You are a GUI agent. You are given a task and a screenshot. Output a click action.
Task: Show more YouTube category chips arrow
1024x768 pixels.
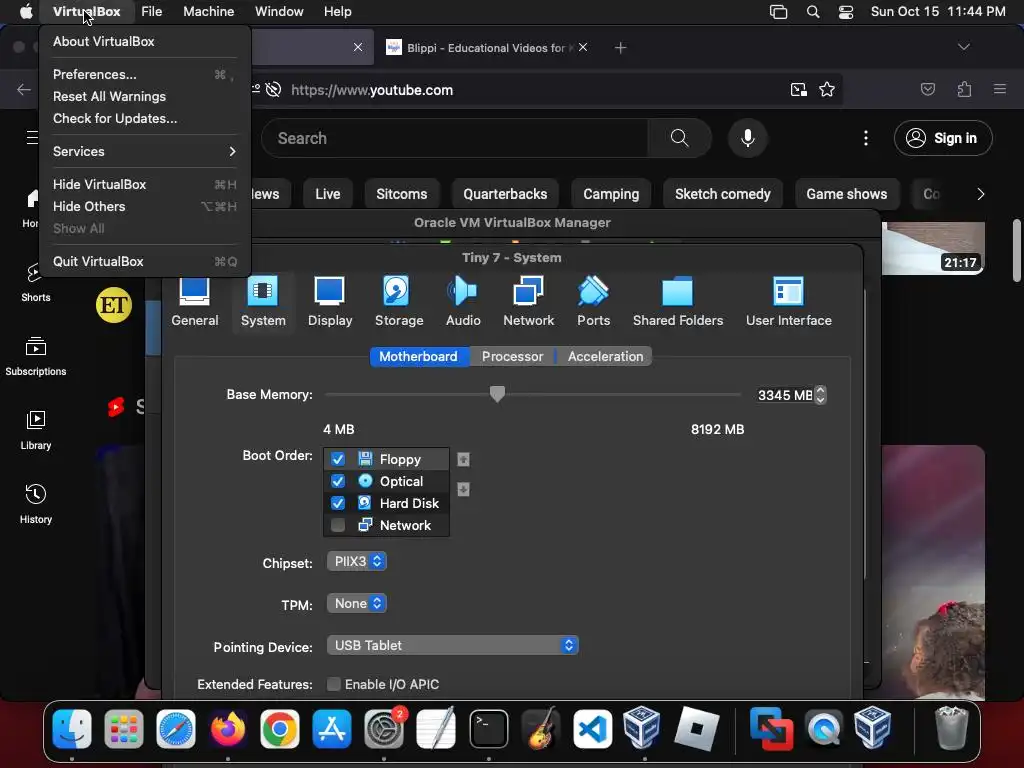980,194
